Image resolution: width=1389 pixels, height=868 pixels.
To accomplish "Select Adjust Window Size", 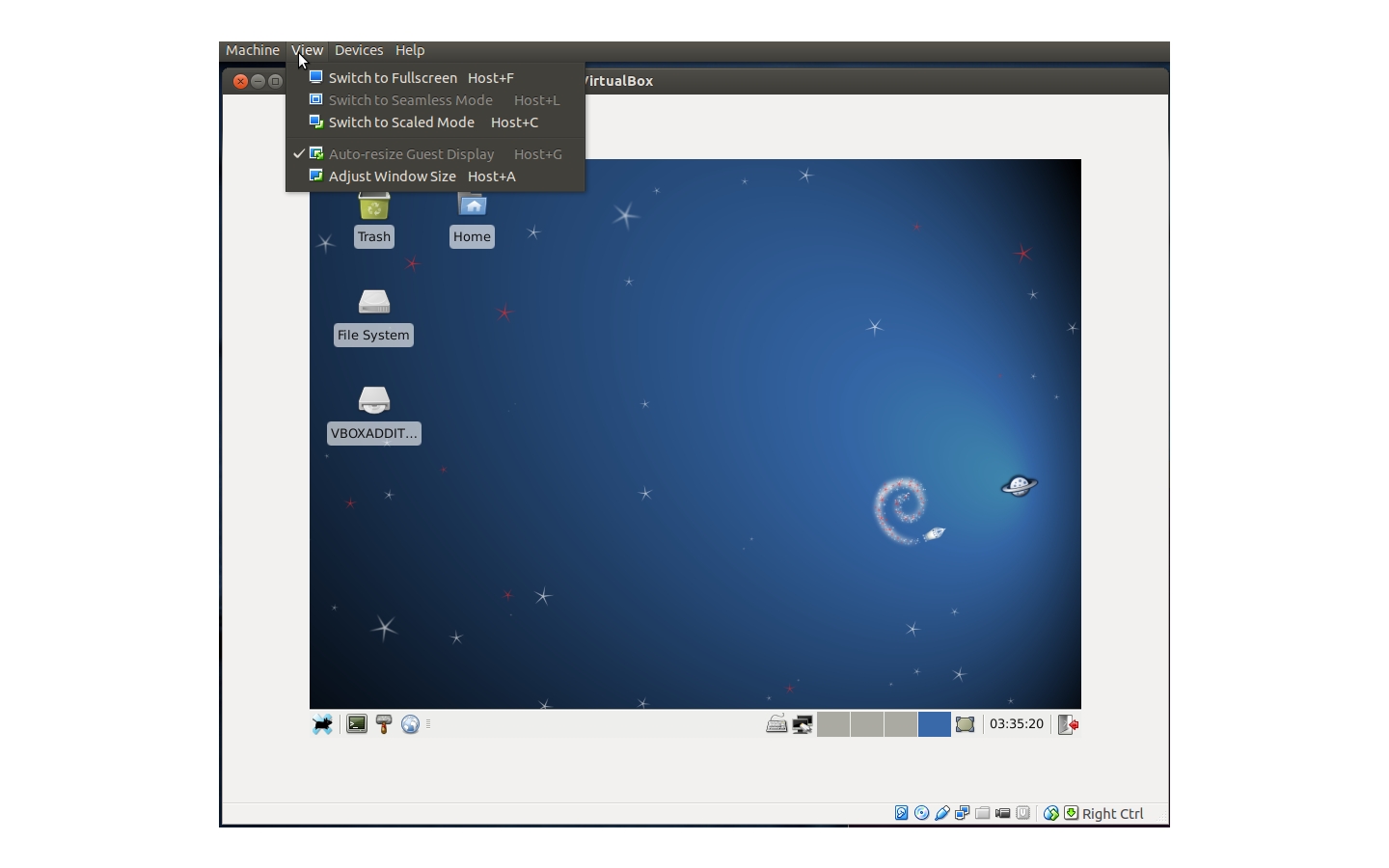I will click(435, 176).
